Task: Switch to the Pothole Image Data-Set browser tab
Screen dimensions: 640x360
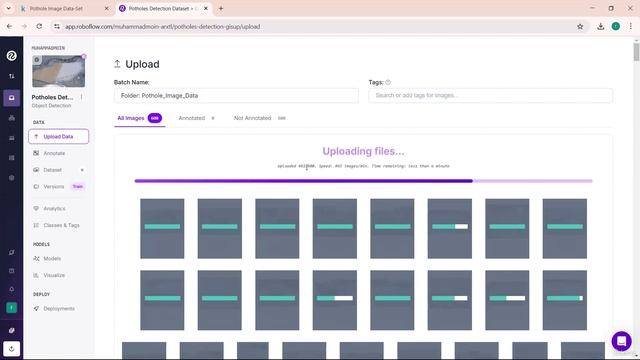Action: click(x=65, y=8)
